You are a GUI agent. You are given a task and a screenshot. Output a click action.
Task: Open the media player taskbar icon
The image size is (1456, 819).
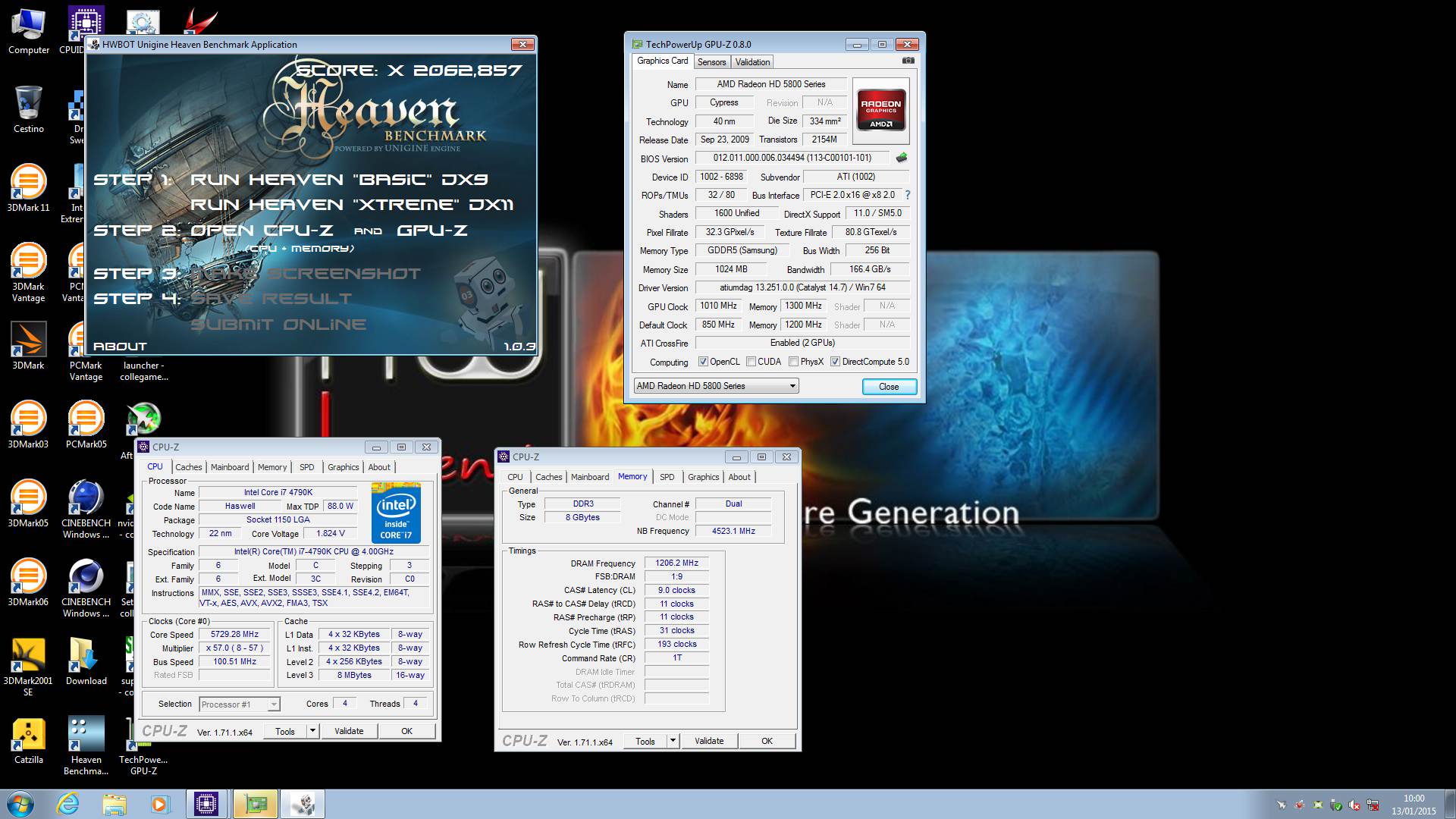160,804
